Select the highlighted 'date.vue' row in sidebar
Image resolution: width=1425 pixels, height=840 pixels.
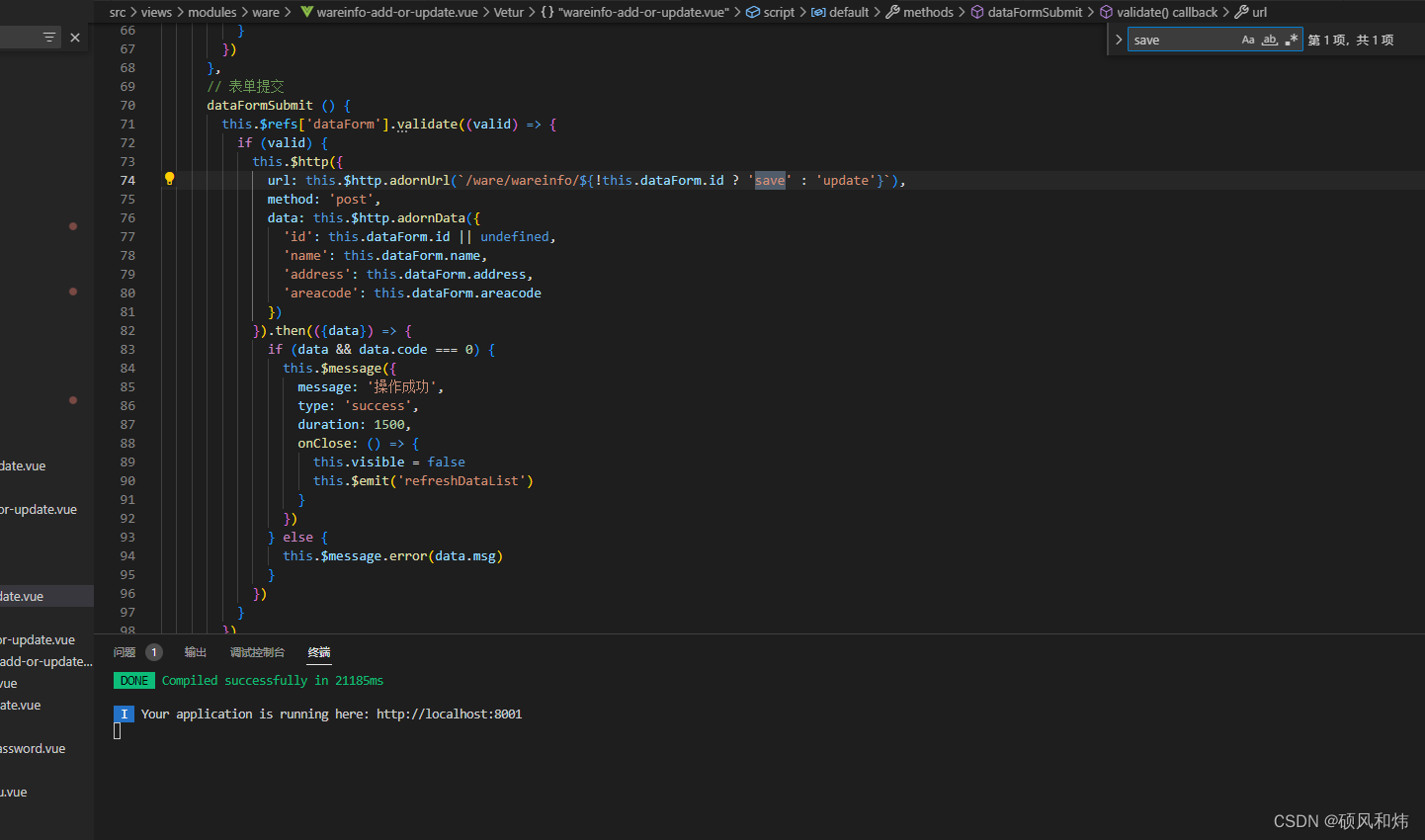click(46, 596)
